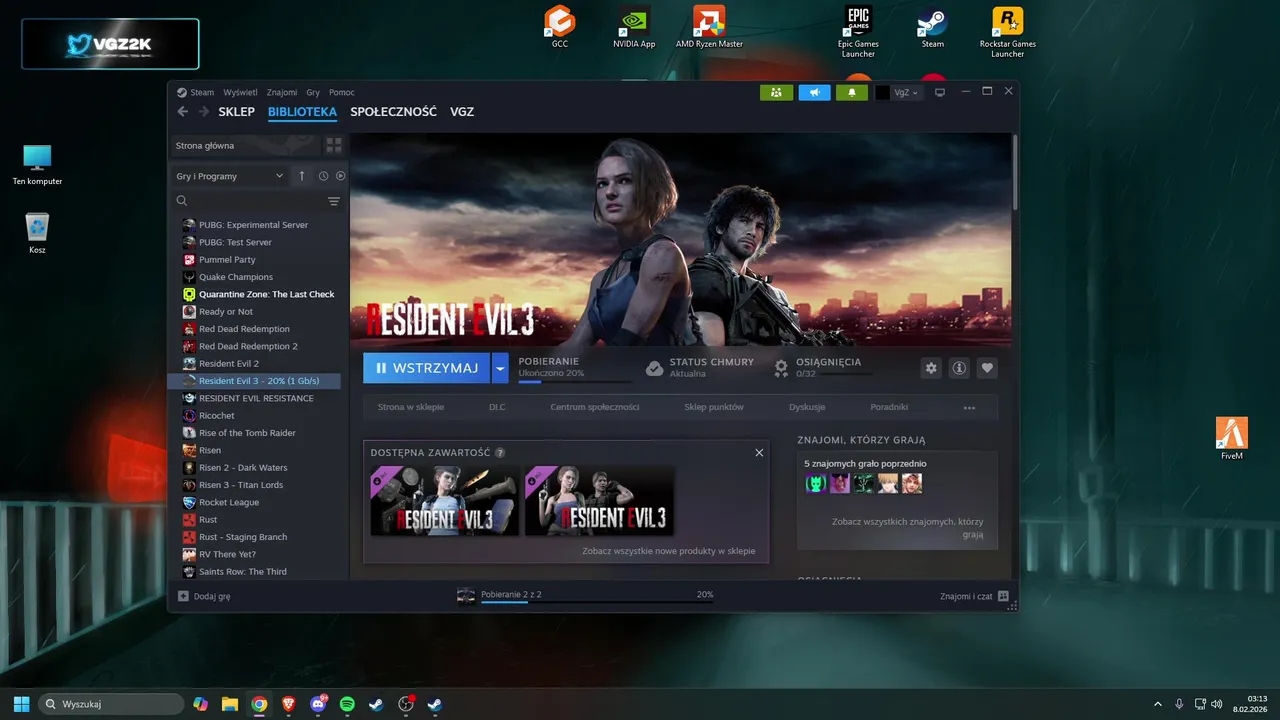Click the help question mark near Dostępna zawartość
The width and height of the screenshot is (1280, 720).
pos(500,453)
